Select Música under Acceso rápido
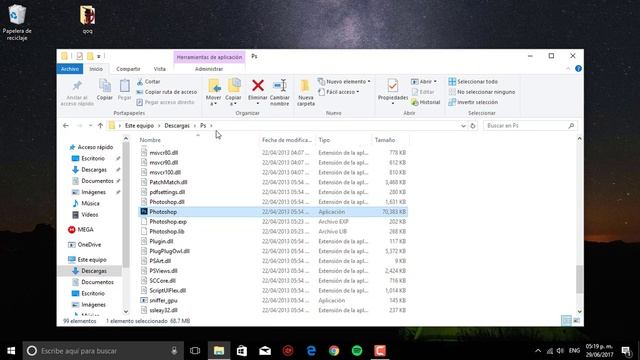The width and height of the screenshot is (640, 360). tap(90, 203)
